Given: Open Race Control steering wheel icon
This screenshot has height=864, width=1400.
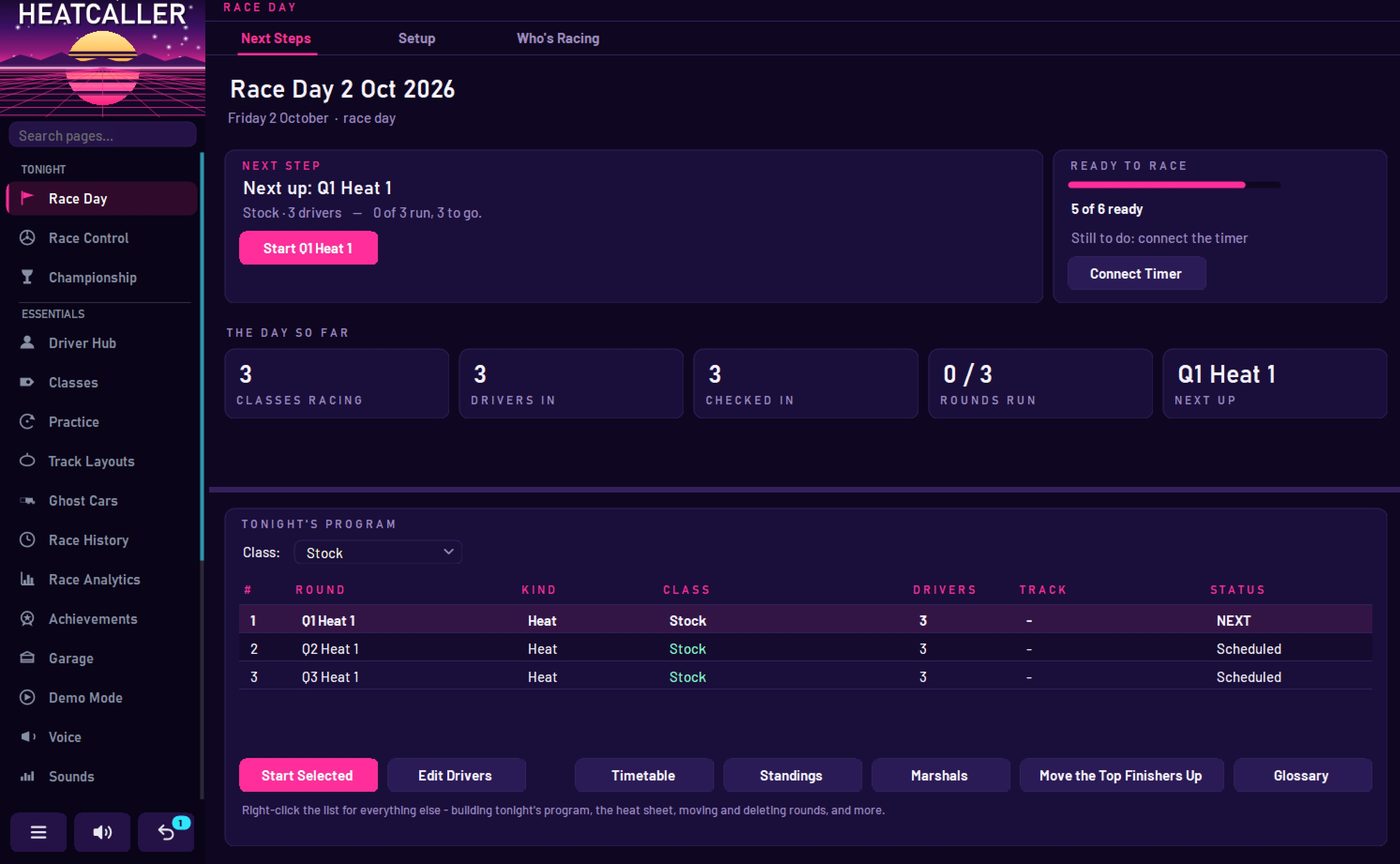Looking at the screenshot, I should [28, 238].
